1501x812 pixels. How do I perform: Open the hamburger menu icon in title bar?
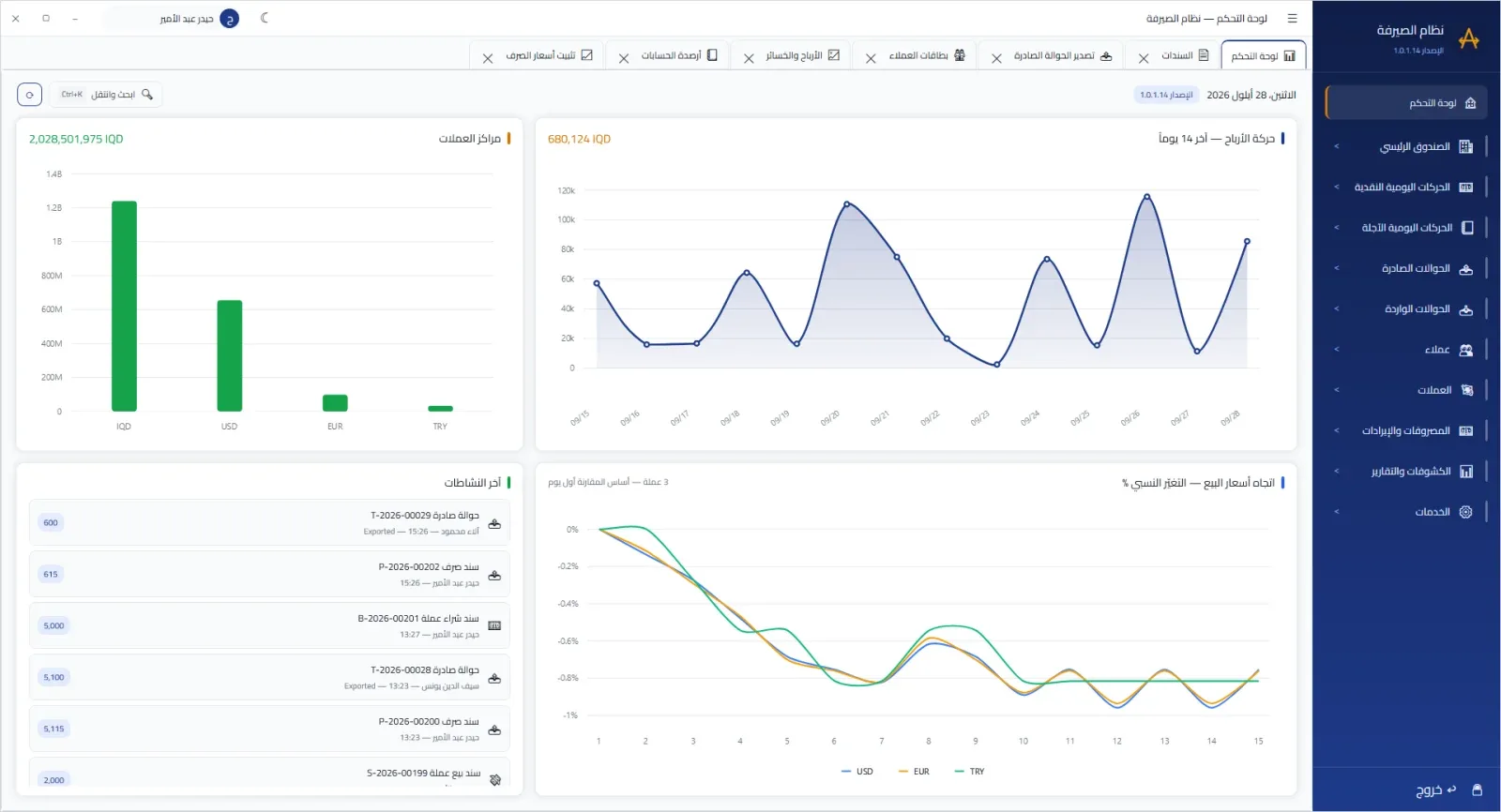point(1293,18)
